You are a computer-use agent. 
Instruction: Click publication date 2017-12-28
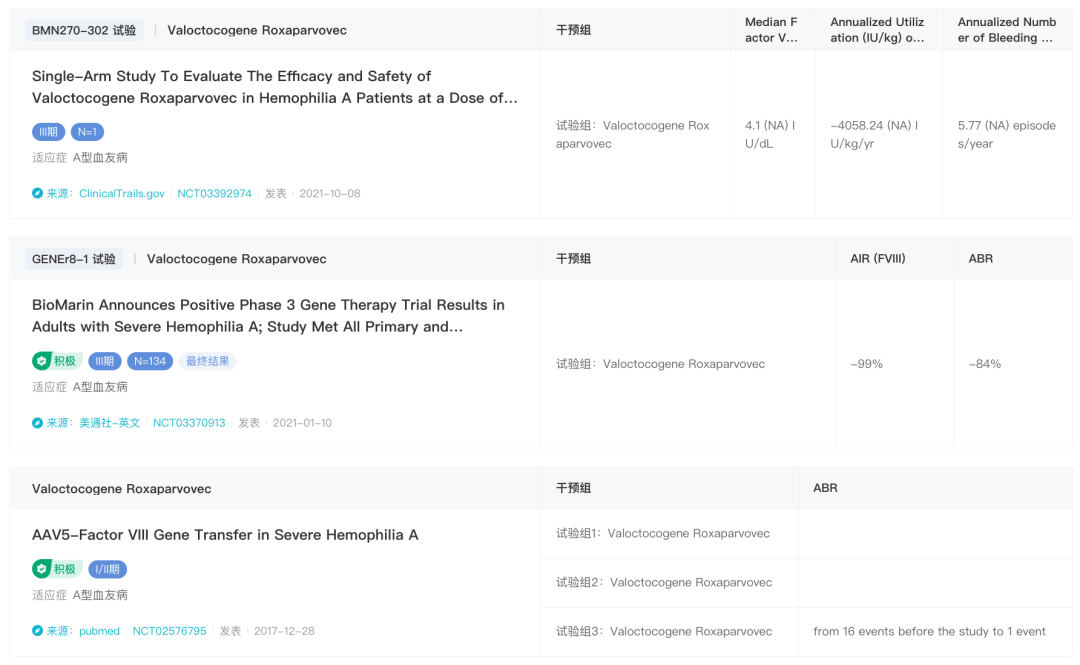284,631
